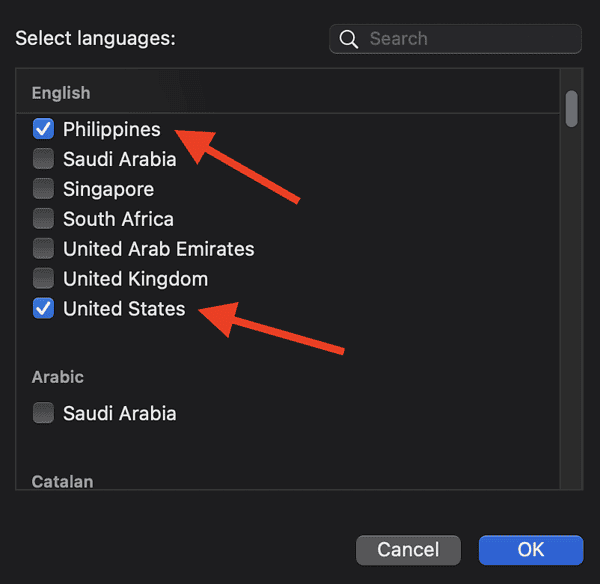This screenshot has width=600, height=584.
Task: Check the South Africa checkbox
Action: (43, 219)
